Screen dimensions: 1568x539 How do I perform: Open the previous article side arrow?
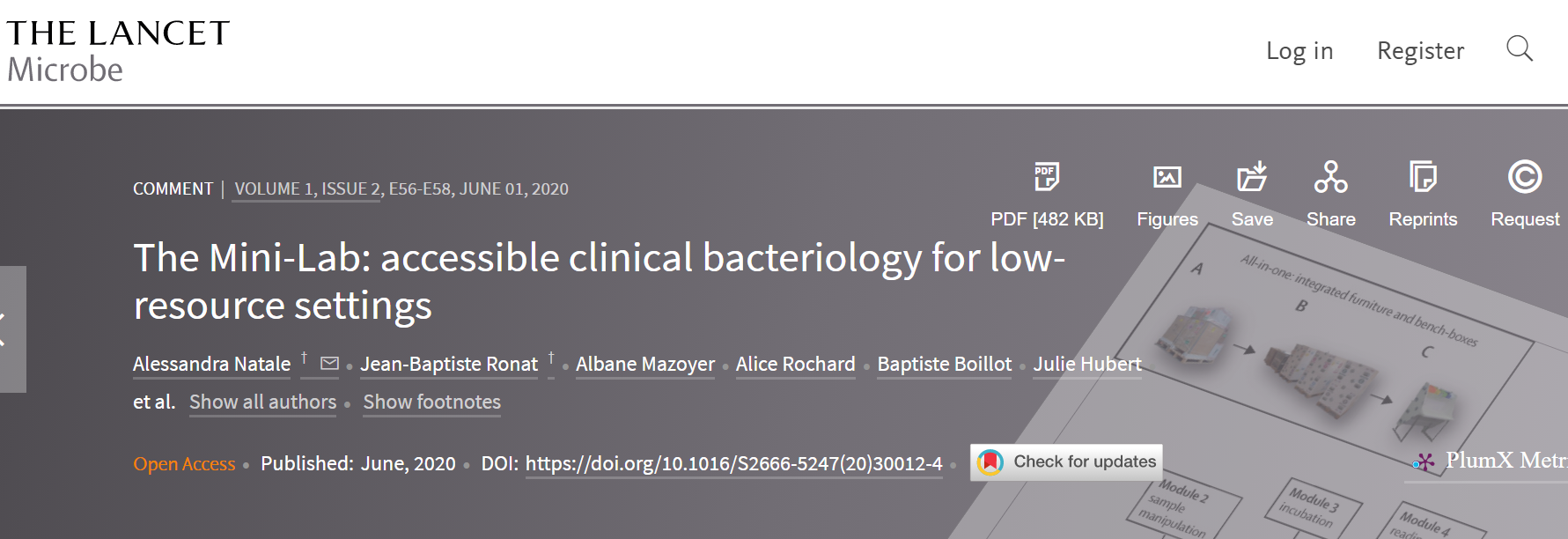(x=12, y=329)
